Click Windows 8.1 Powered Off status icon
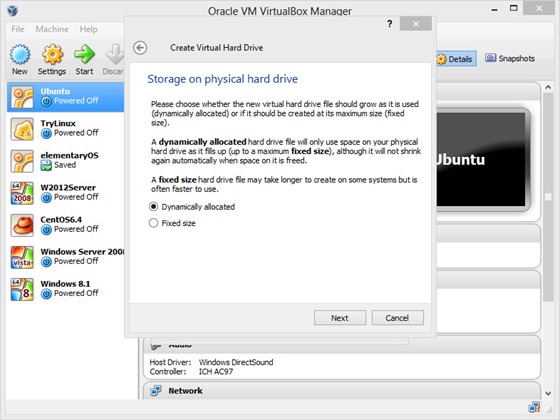 click(x=46, y=294)
